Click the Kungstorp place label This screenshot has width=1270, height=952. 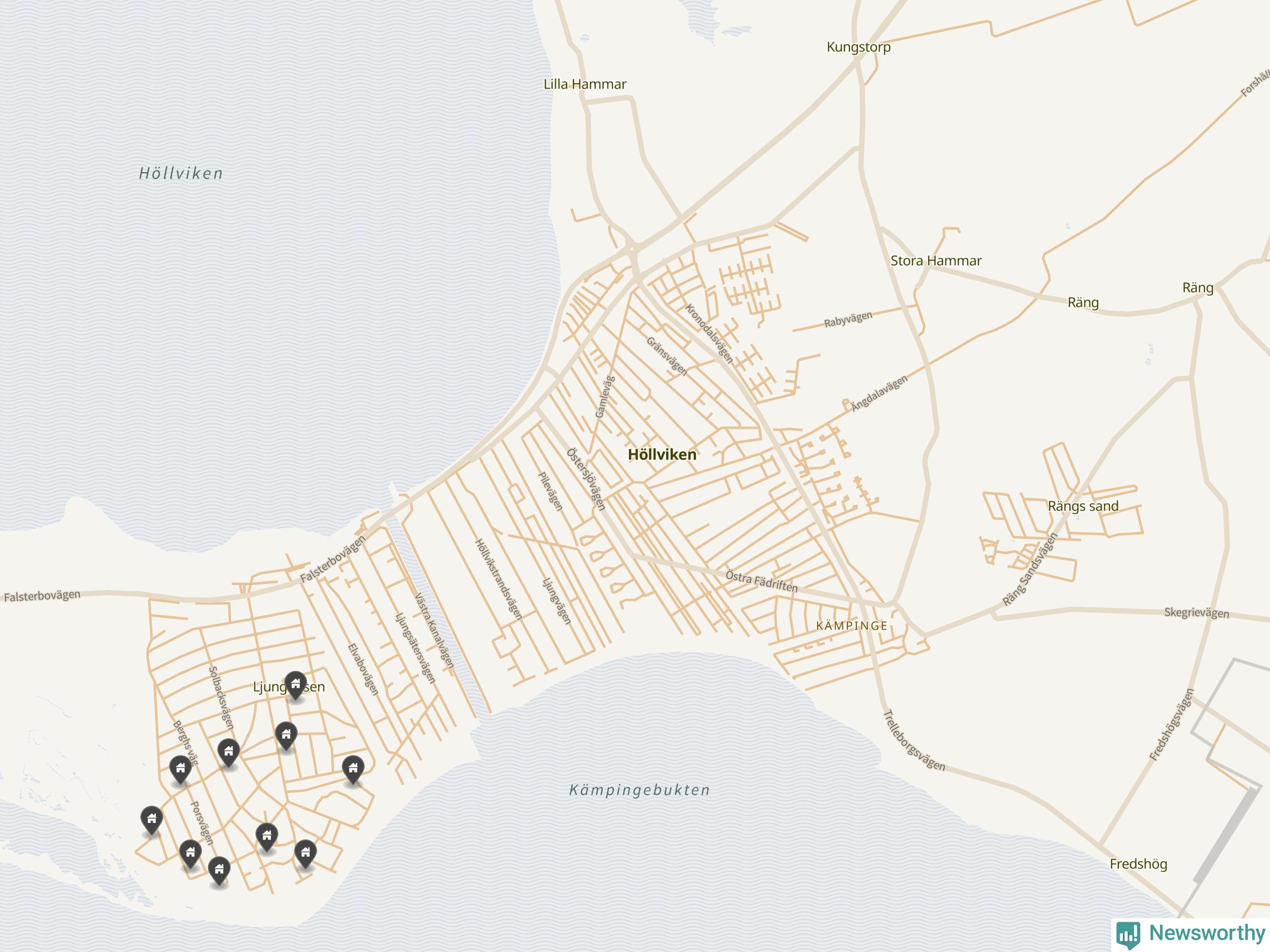pyautogui.click(x=858, y=47)
